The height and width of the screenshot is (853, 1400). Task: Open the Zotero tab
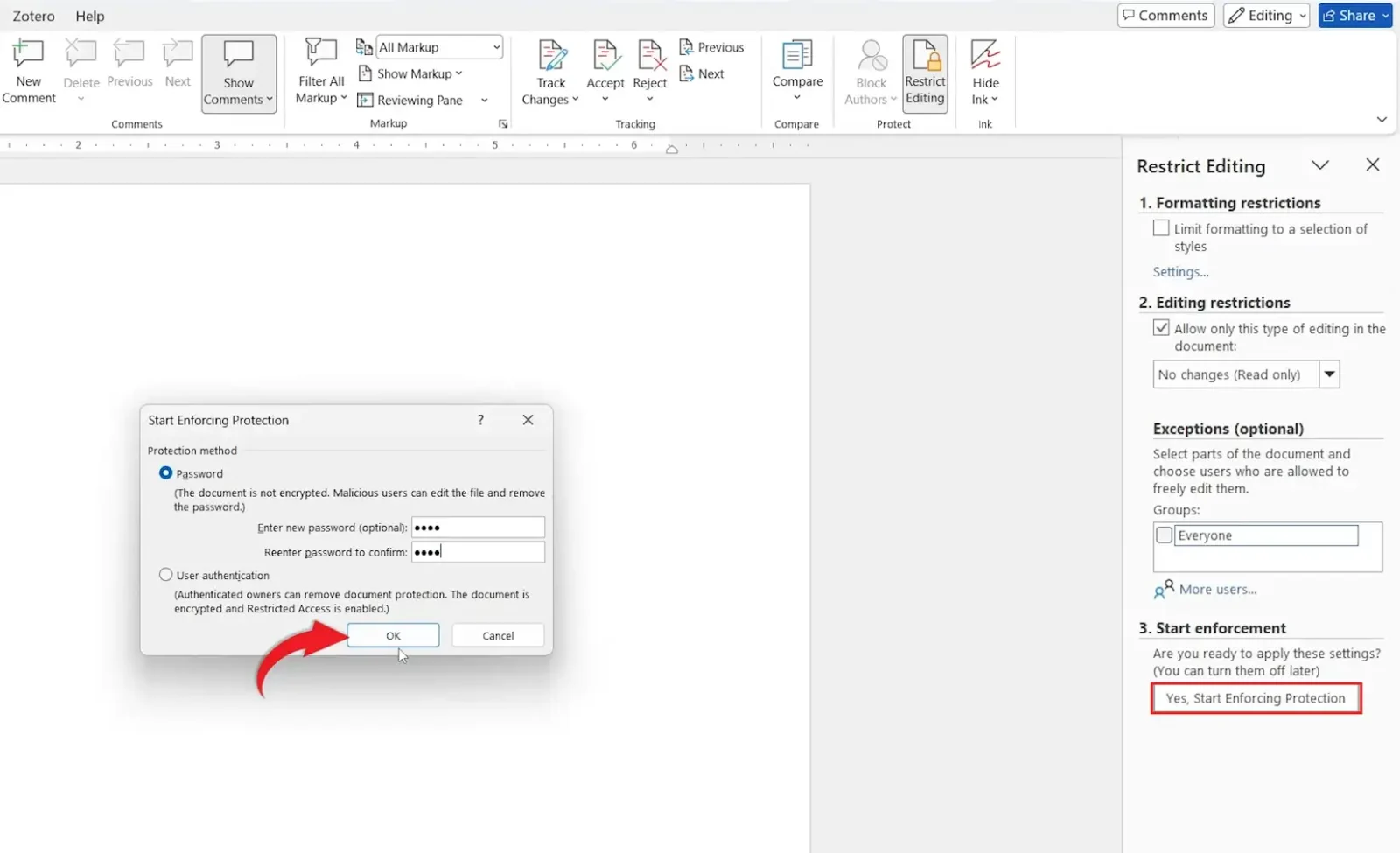click(33, 16)
